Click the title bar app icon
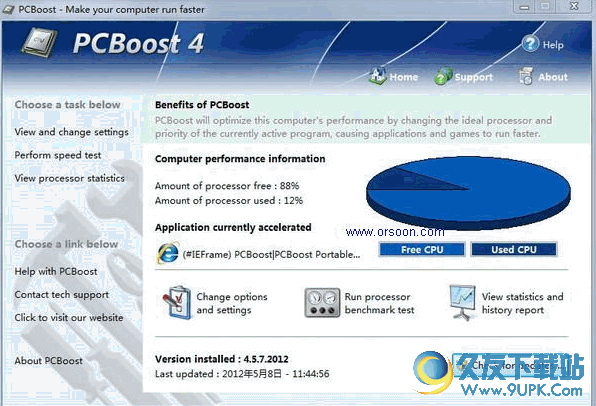This screenshot has width=596, height=406. [8, 10]
